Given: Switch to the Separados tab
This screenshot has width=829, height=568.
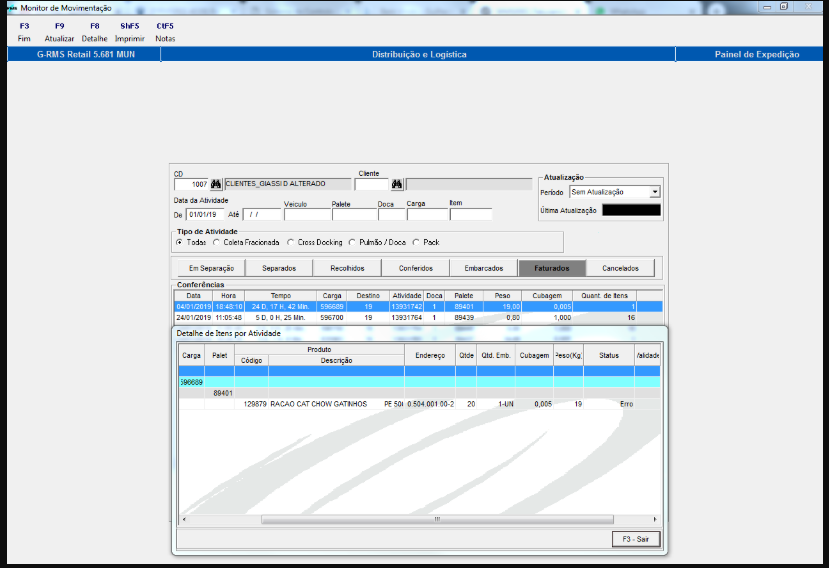Looking at the screenshot, I should pyautogui.click(x=279, y=268).
